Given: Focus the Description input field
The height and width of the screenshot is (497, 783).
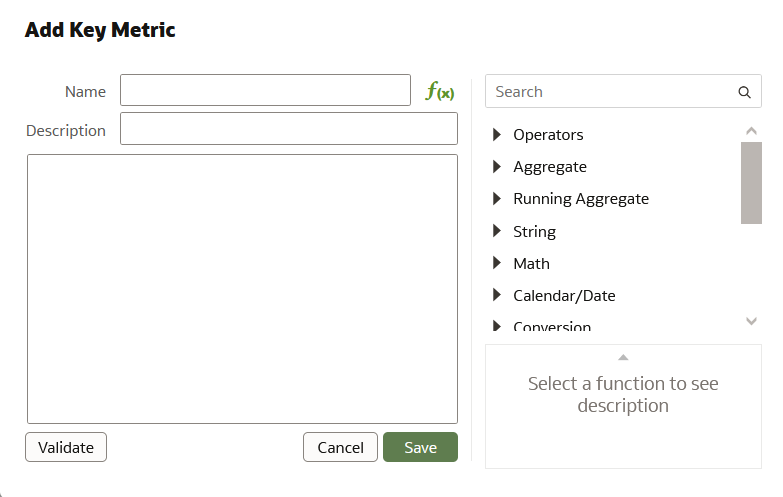Looking at the screenshot, I should pos(288,129).
